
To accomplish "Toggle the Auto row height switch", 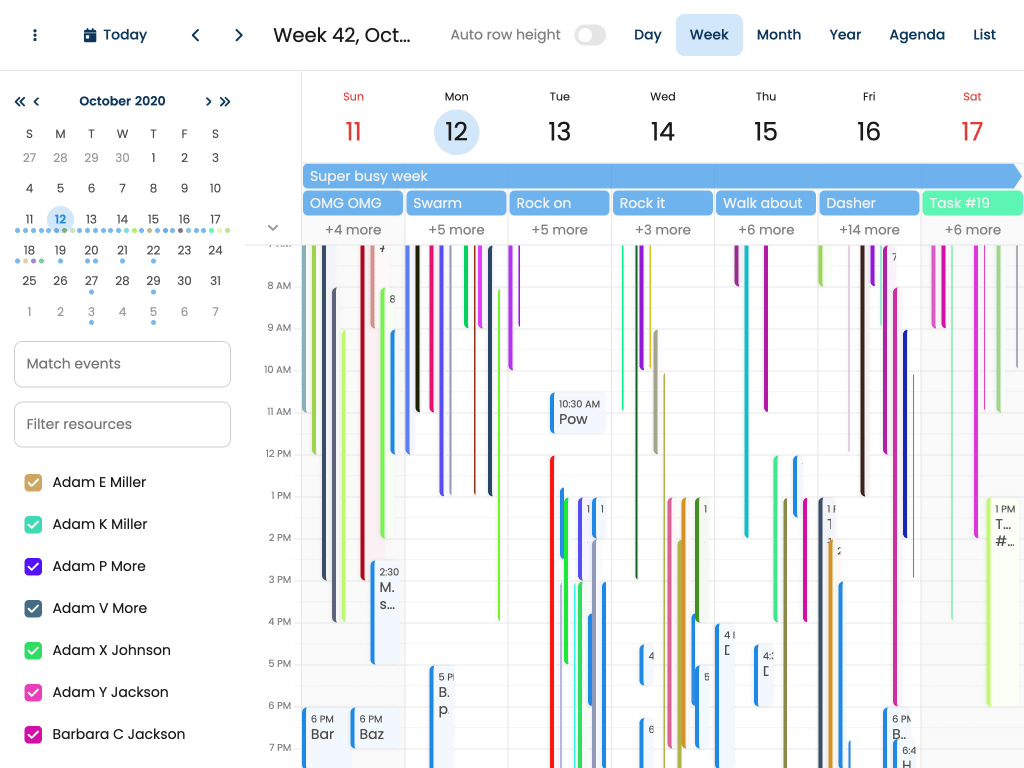I will click(590, 35).
